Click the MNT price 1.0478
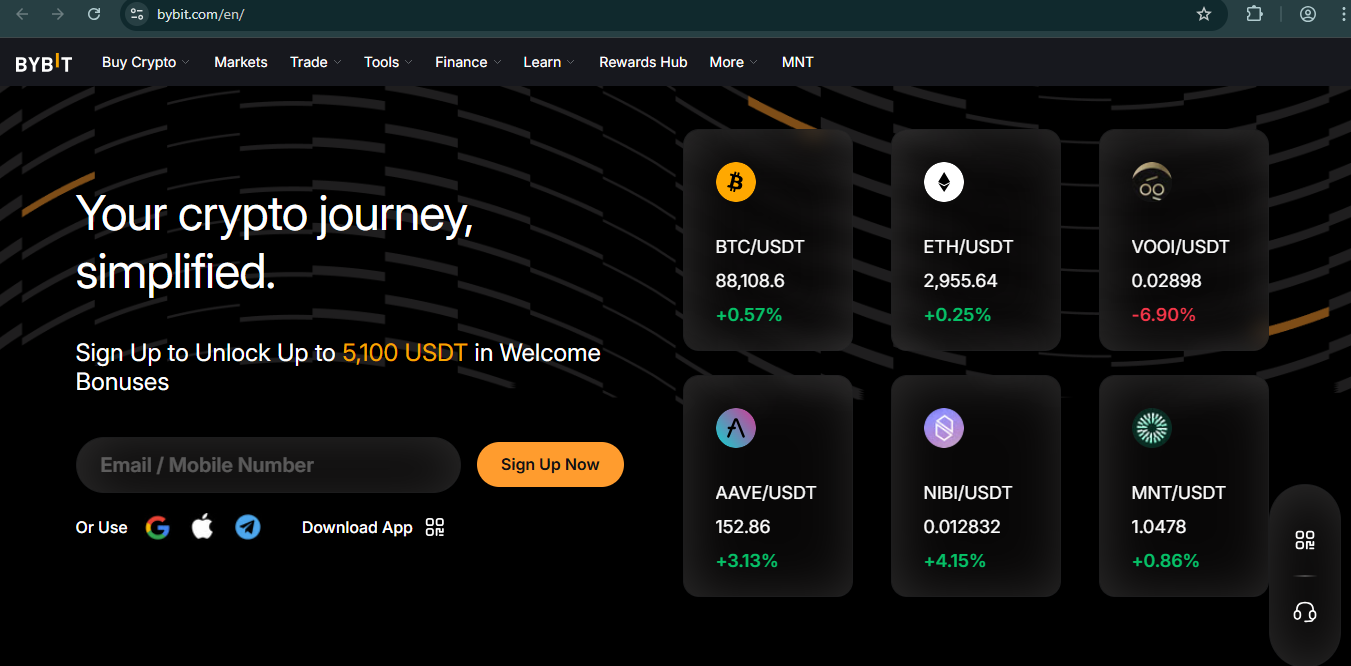Image resolution: width=1351 pixels, height=666 pixels. coord(1159,527)
